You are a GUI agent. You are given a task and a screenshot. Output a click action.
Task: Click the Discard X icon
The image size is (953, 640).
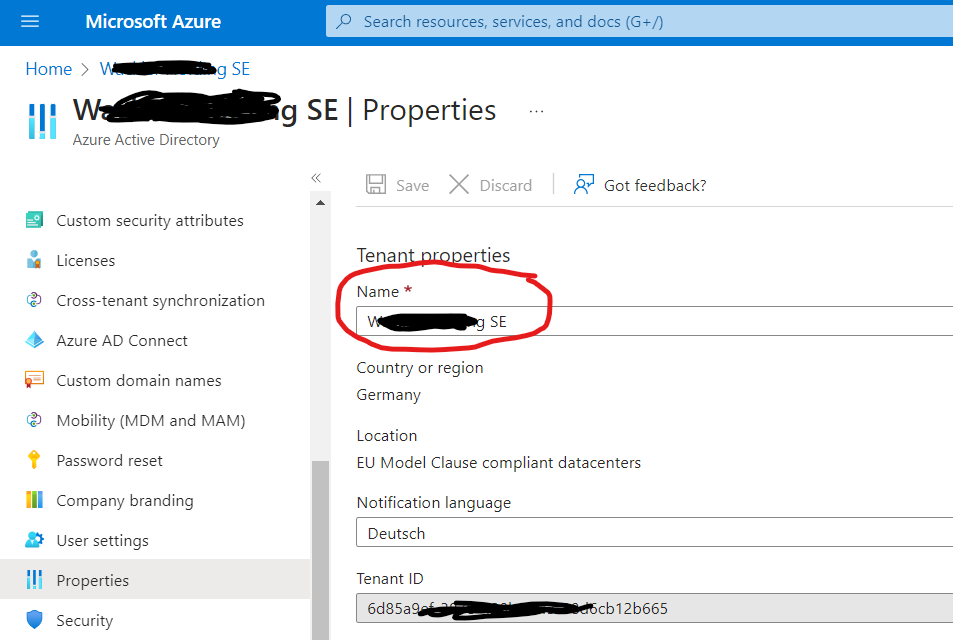[459, 184]
